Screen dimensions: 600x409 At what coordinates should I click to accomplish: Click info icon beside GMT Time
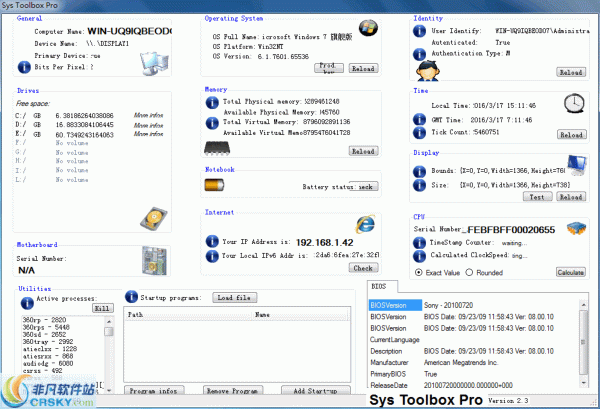click(419, 119)
